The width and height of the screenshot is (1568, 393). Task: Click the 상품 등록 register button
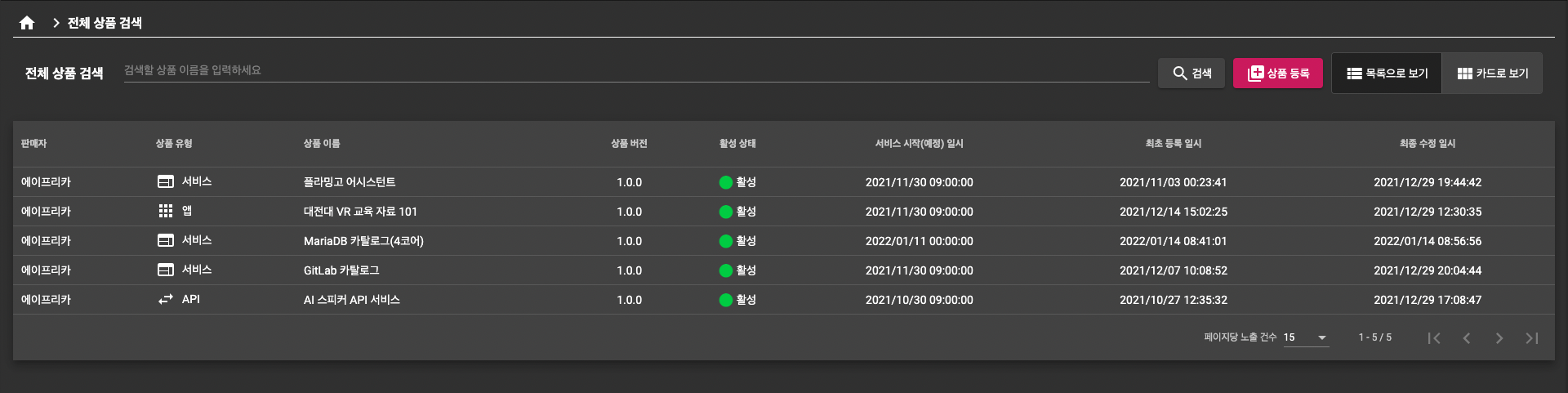click(1278, 74)
